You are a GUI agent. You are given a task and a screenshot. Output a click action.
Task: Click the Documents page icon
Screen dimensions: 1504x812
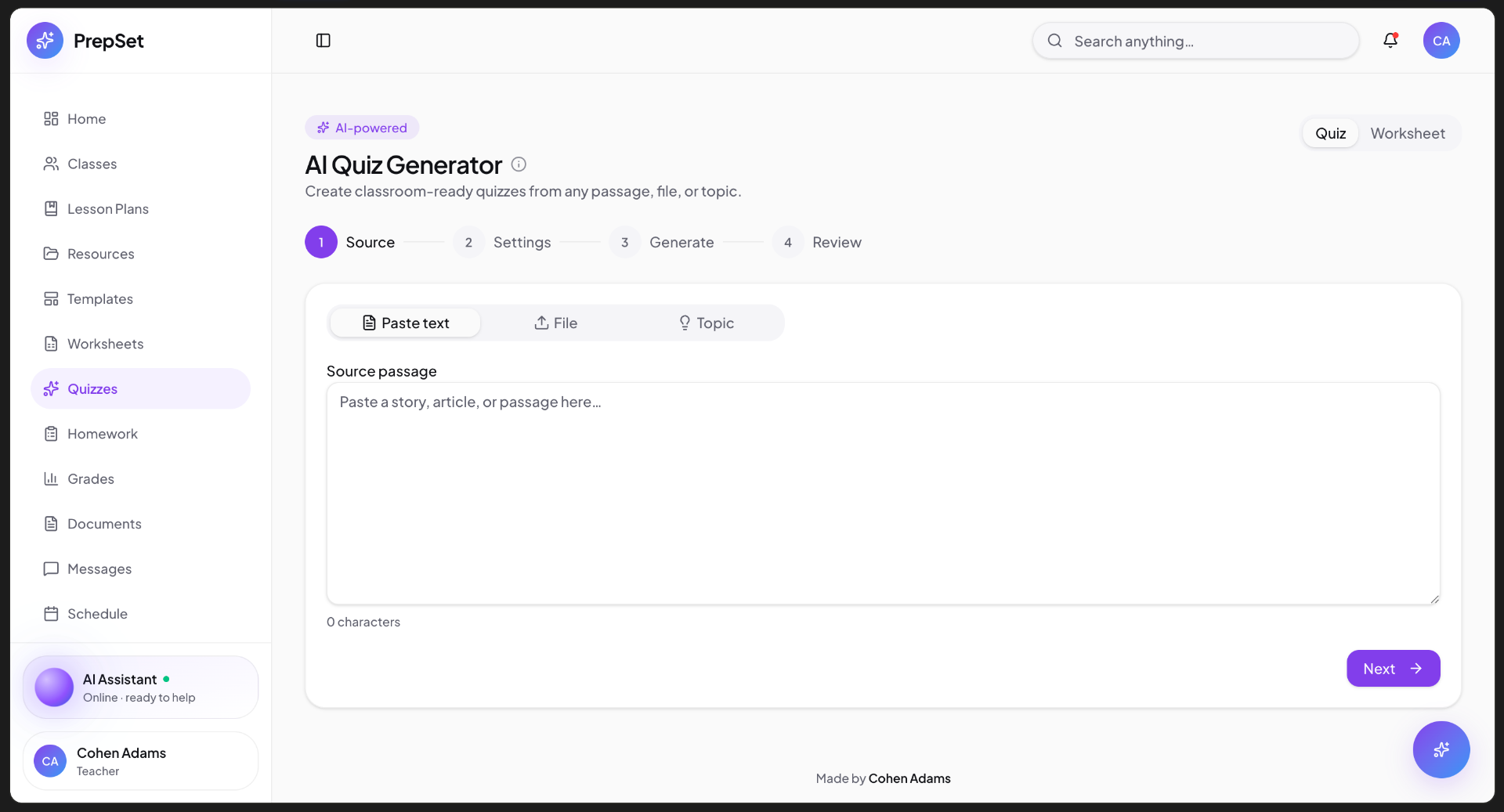pyautogui.click(x=51, y=524)
